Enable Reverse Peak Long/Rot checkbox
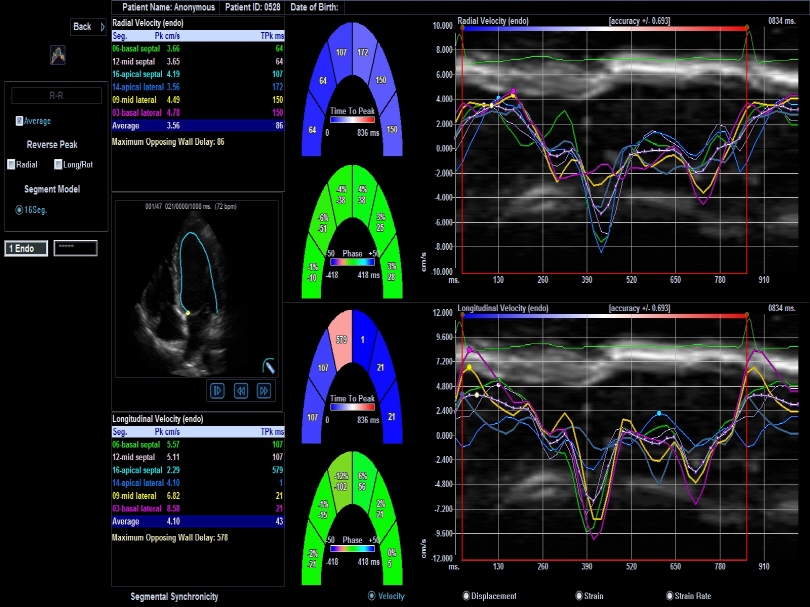810x607 pixels. (x=59, y=164)
